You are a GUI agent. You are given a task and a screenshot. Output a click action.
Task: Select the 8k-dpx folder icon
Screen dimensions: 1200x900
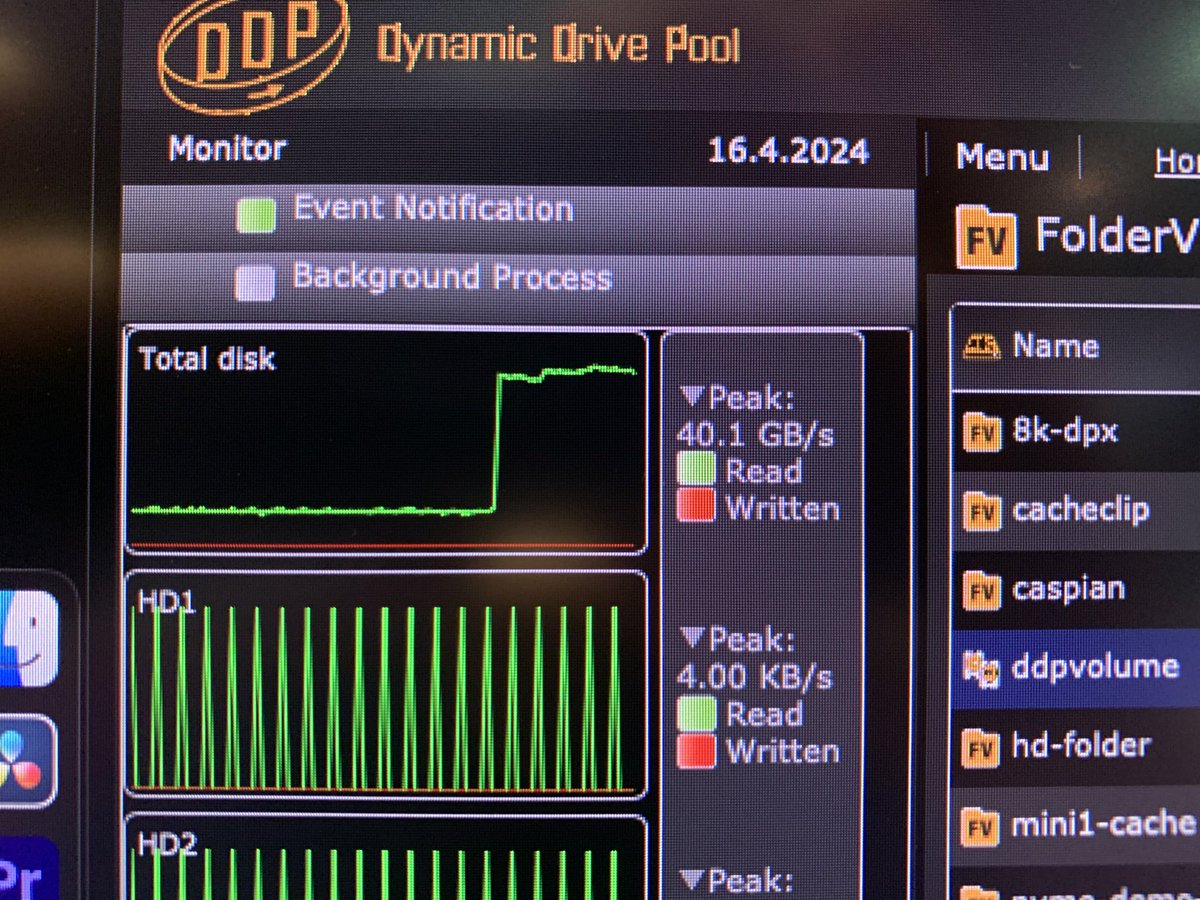(x=981, y=432)
